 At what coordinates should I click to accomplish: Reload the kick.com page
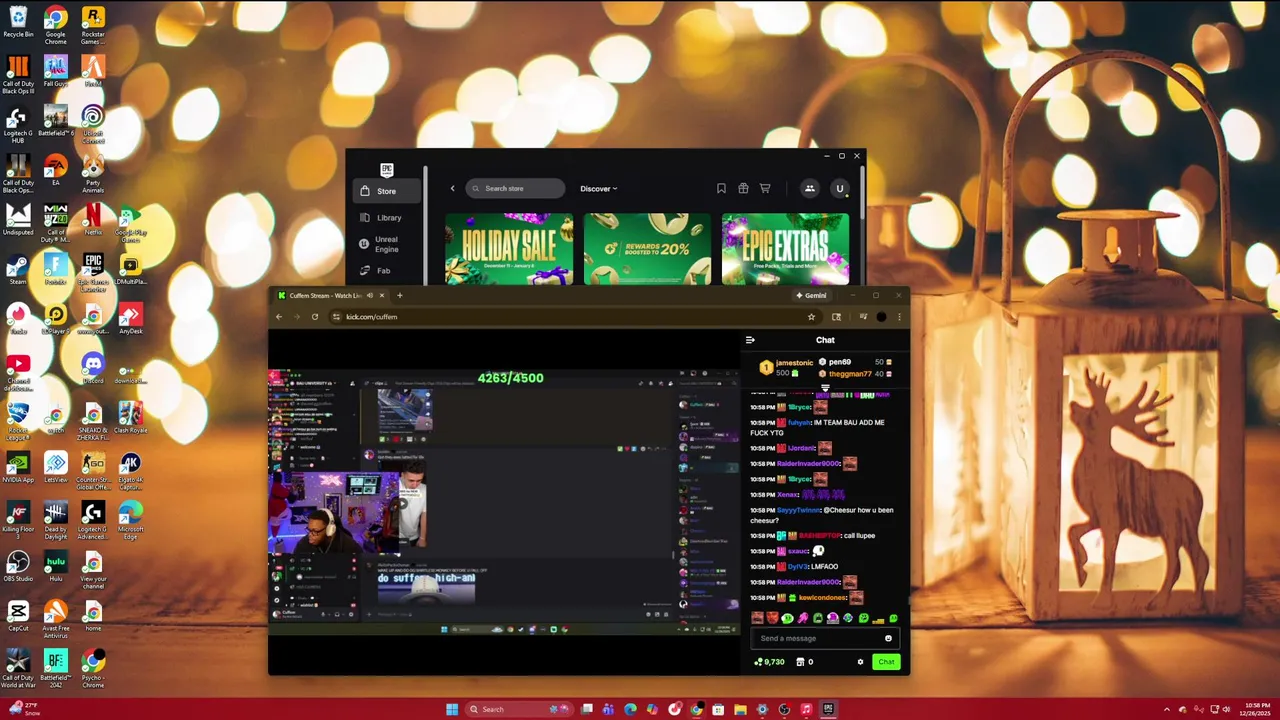pyautogui.click(x=315, y=317)
